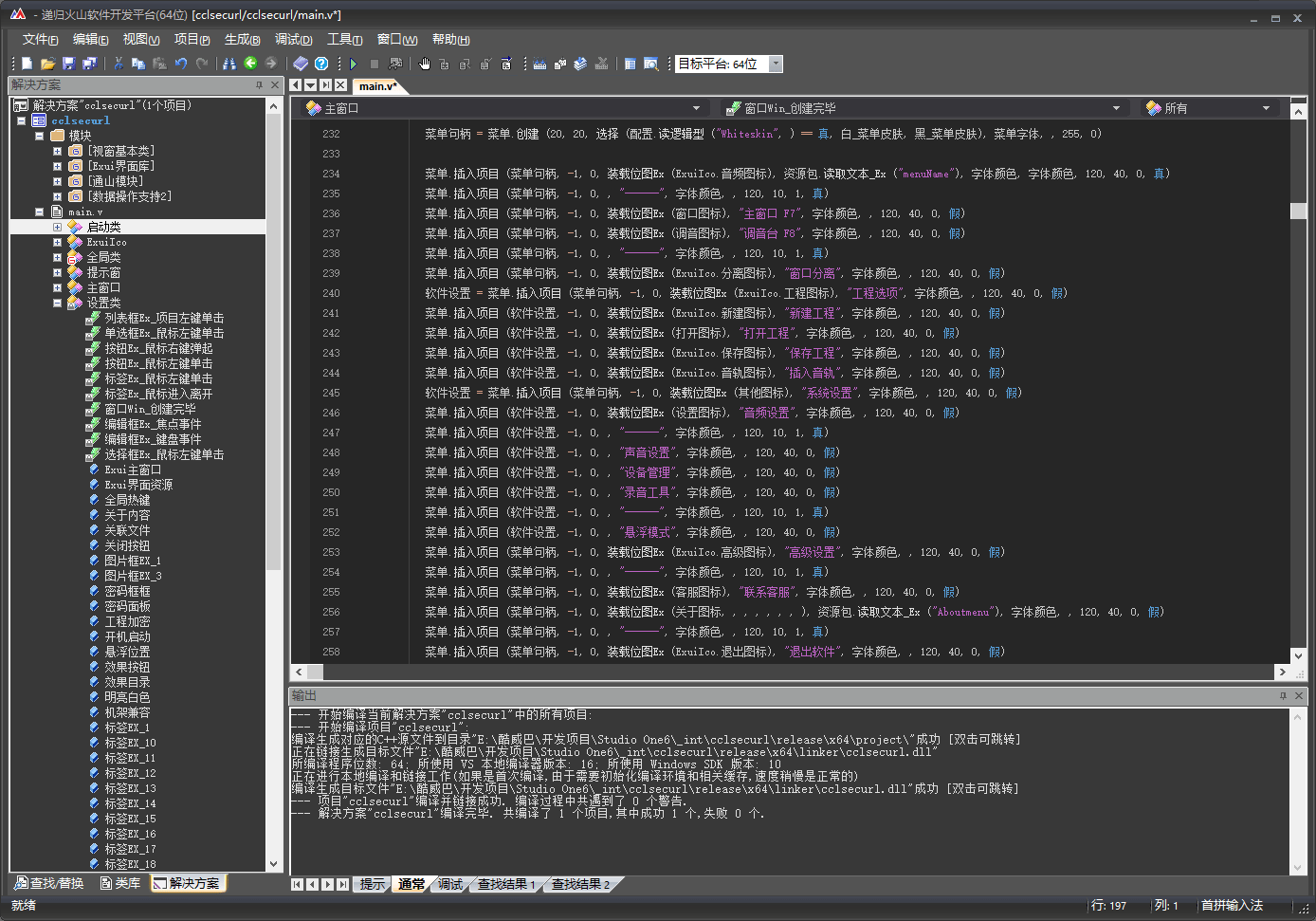
Task: Click the pin icon on solution panel
Action: pos(259,85)
